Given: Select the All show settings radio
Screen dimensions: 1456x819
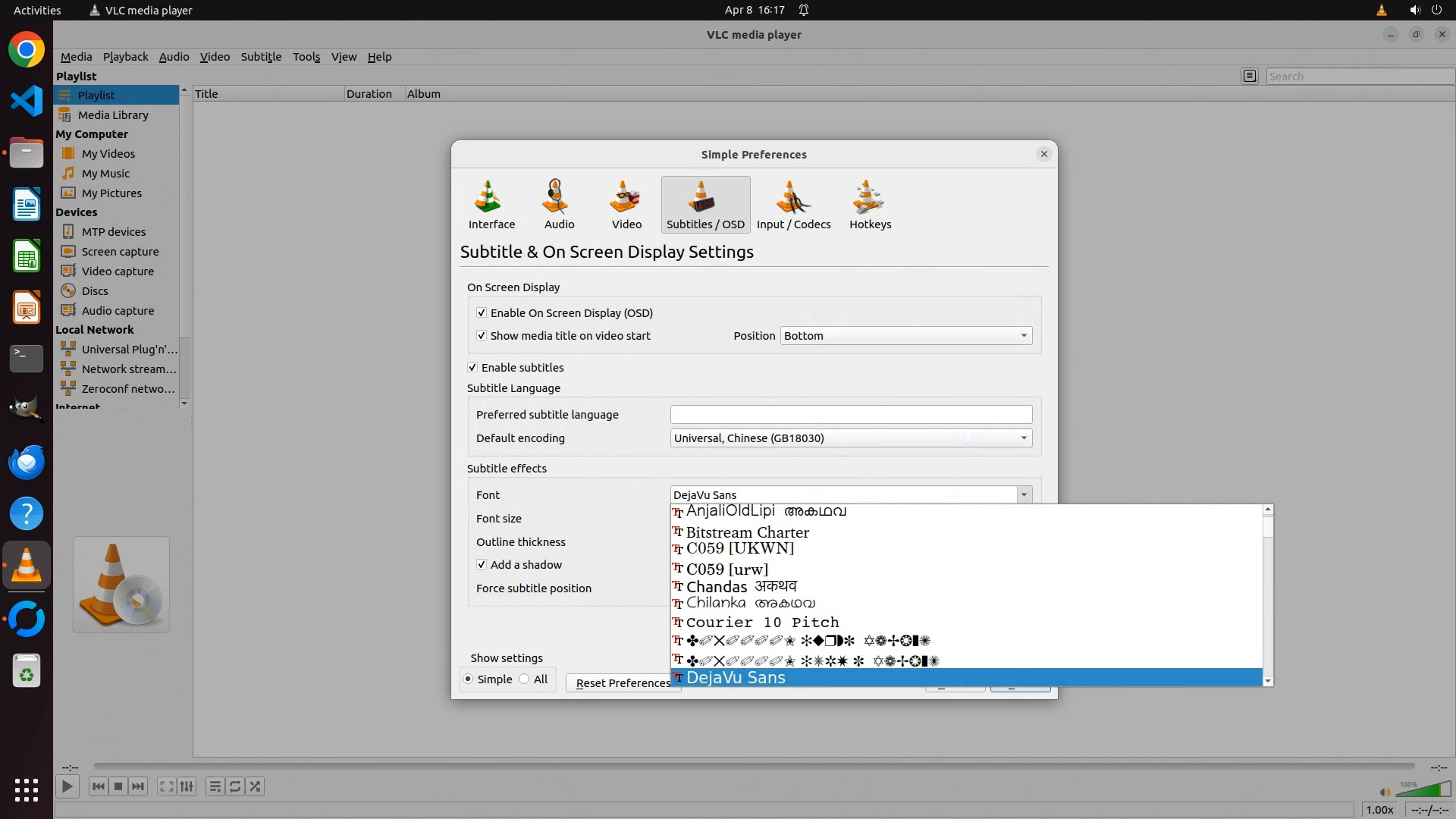Looking at the screenshot, I should 525,679.
